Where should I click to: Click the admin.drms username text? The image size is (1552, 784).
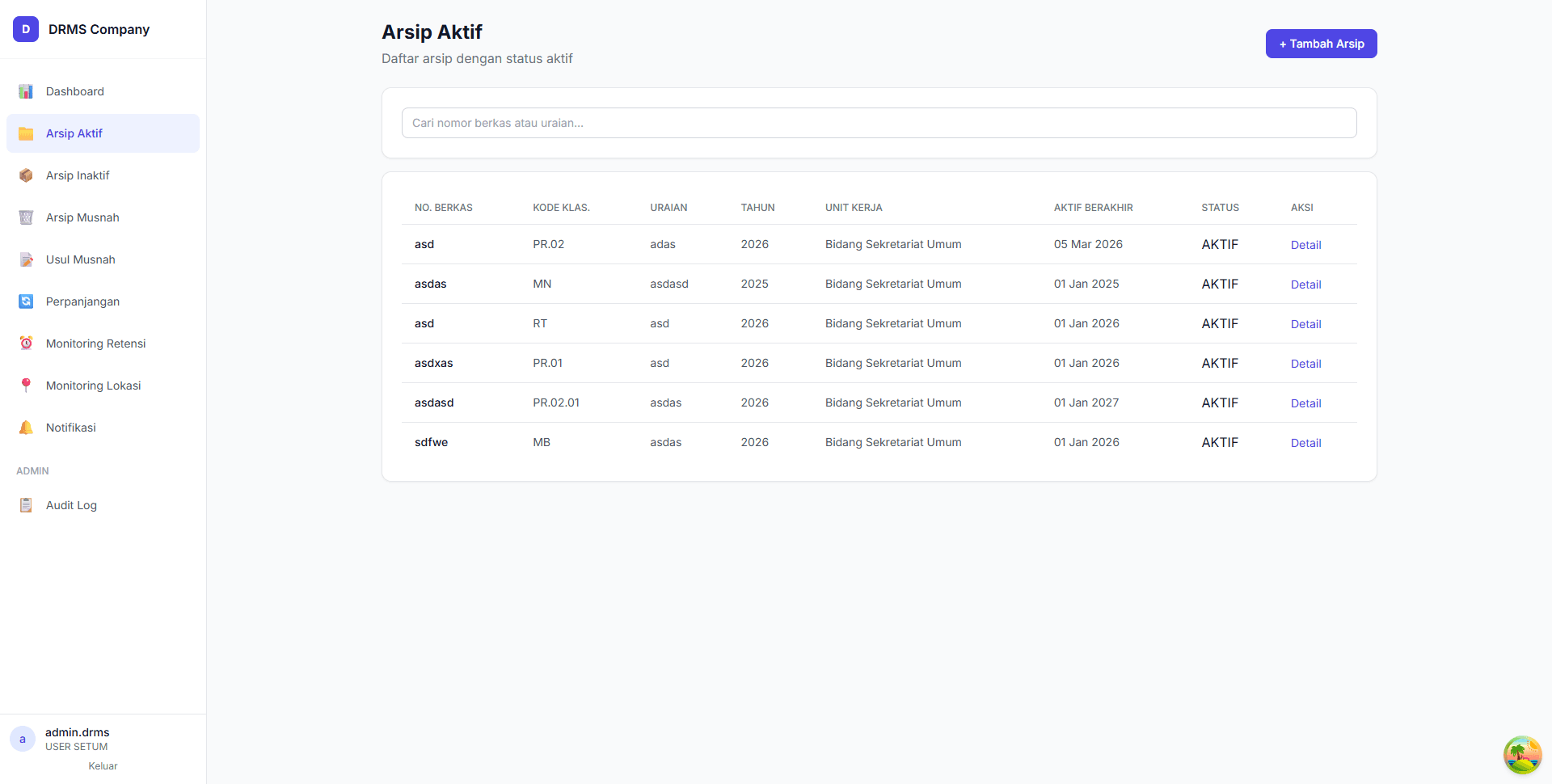click(x=77, y=732)
